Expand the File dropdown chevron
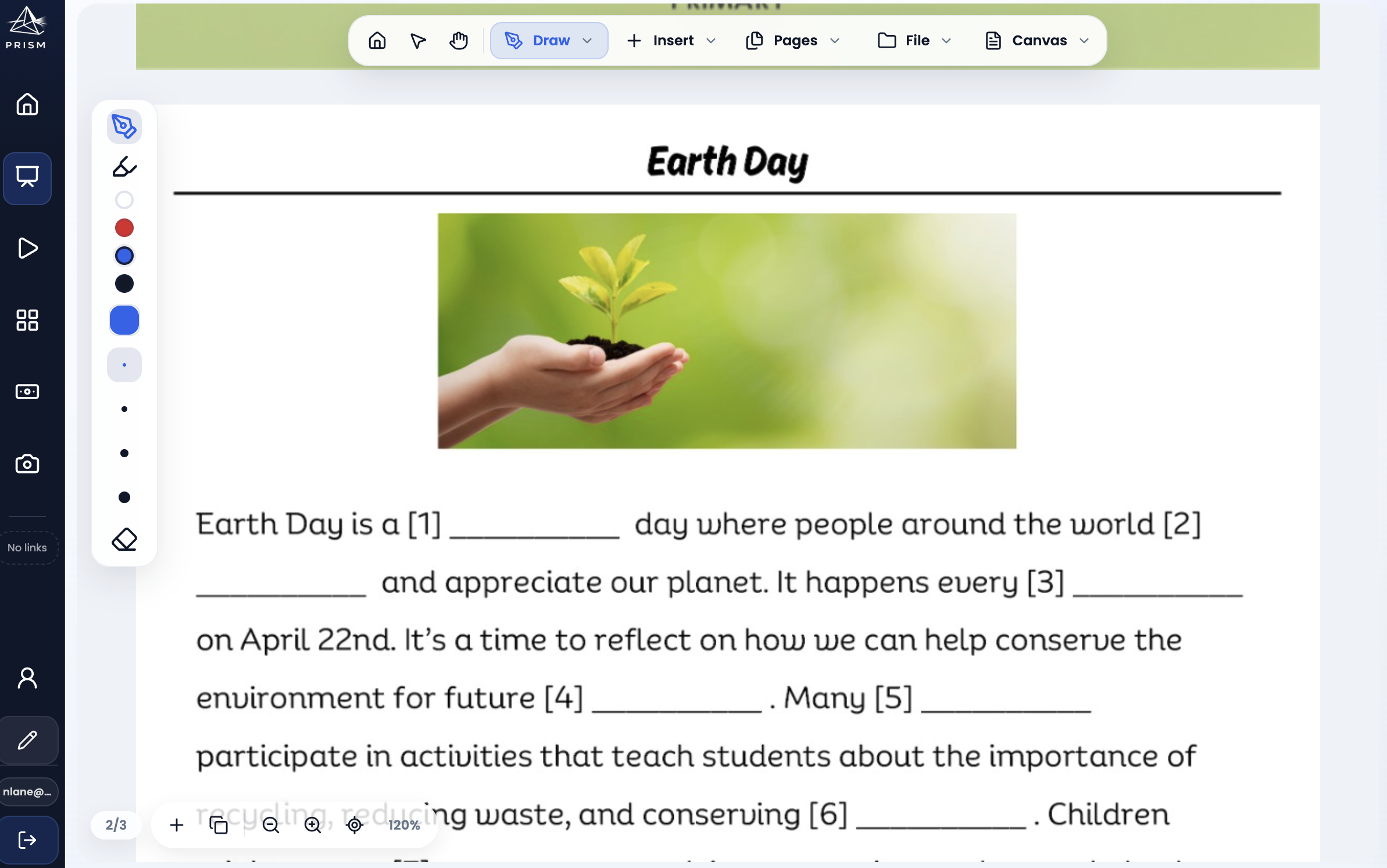The image size is (1387, 868). 946,41
